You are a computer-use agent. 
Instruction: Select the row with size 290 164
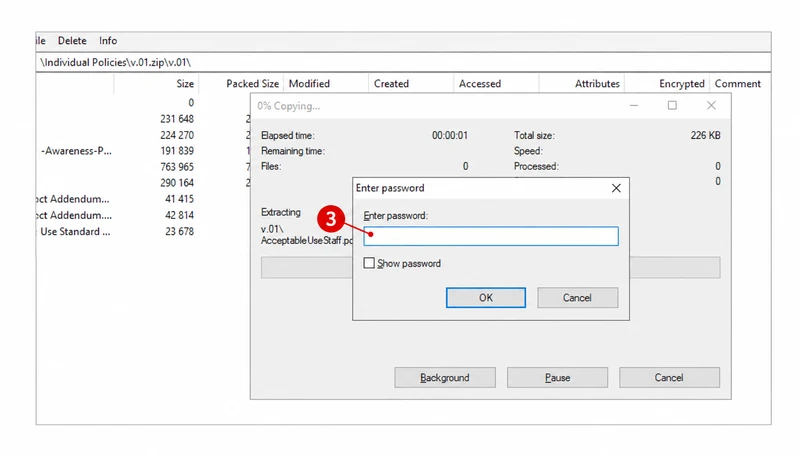tap(143, 183)
